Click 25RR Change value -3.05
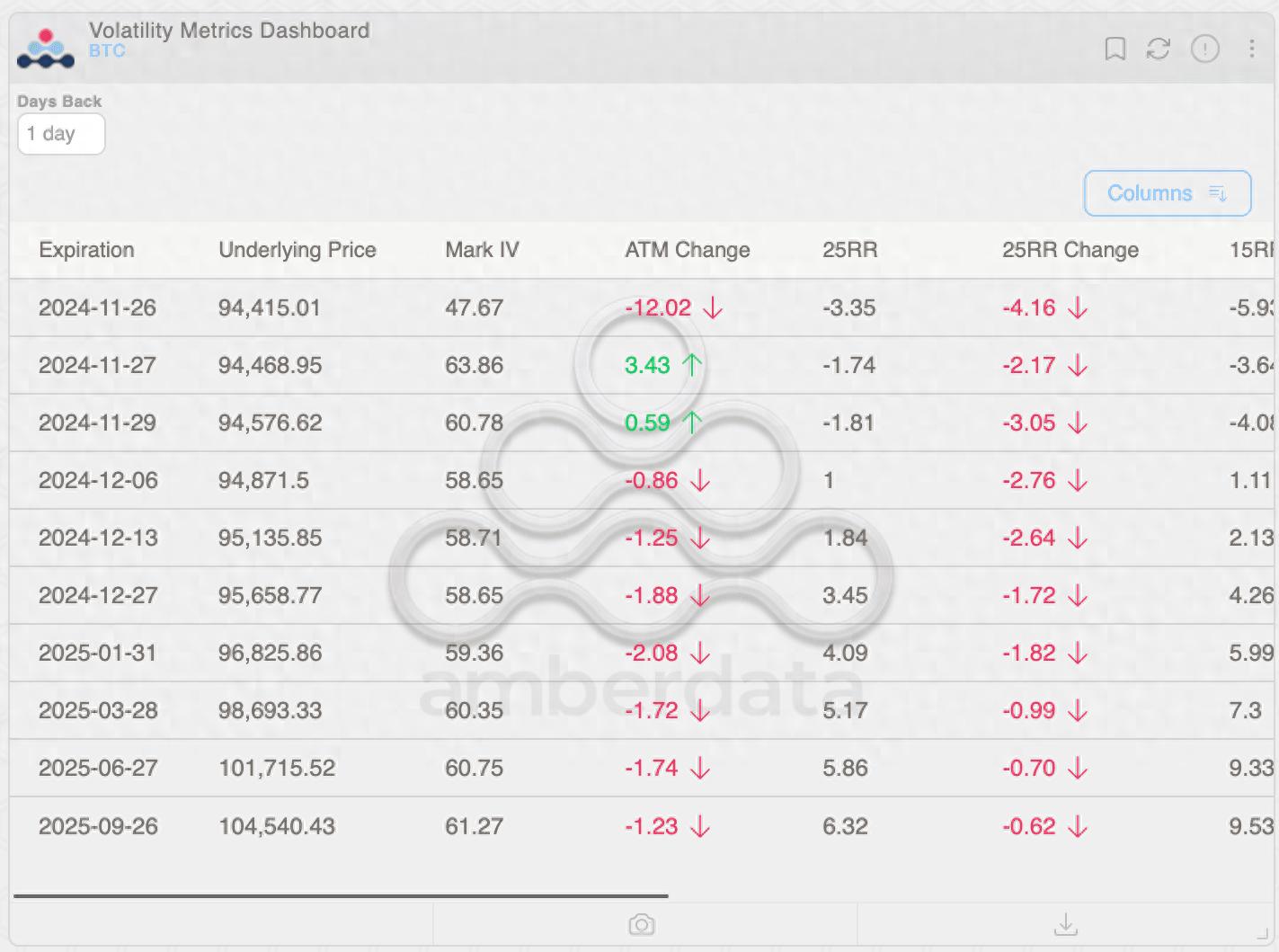 (x=1029, y=423)
